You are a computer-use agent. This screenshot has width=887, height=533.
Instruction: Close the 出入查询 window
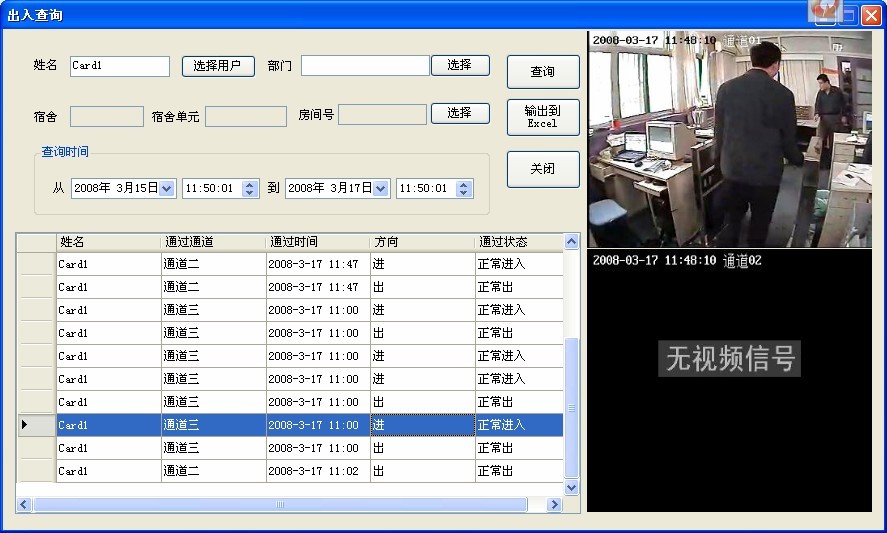tap(871, 15)
